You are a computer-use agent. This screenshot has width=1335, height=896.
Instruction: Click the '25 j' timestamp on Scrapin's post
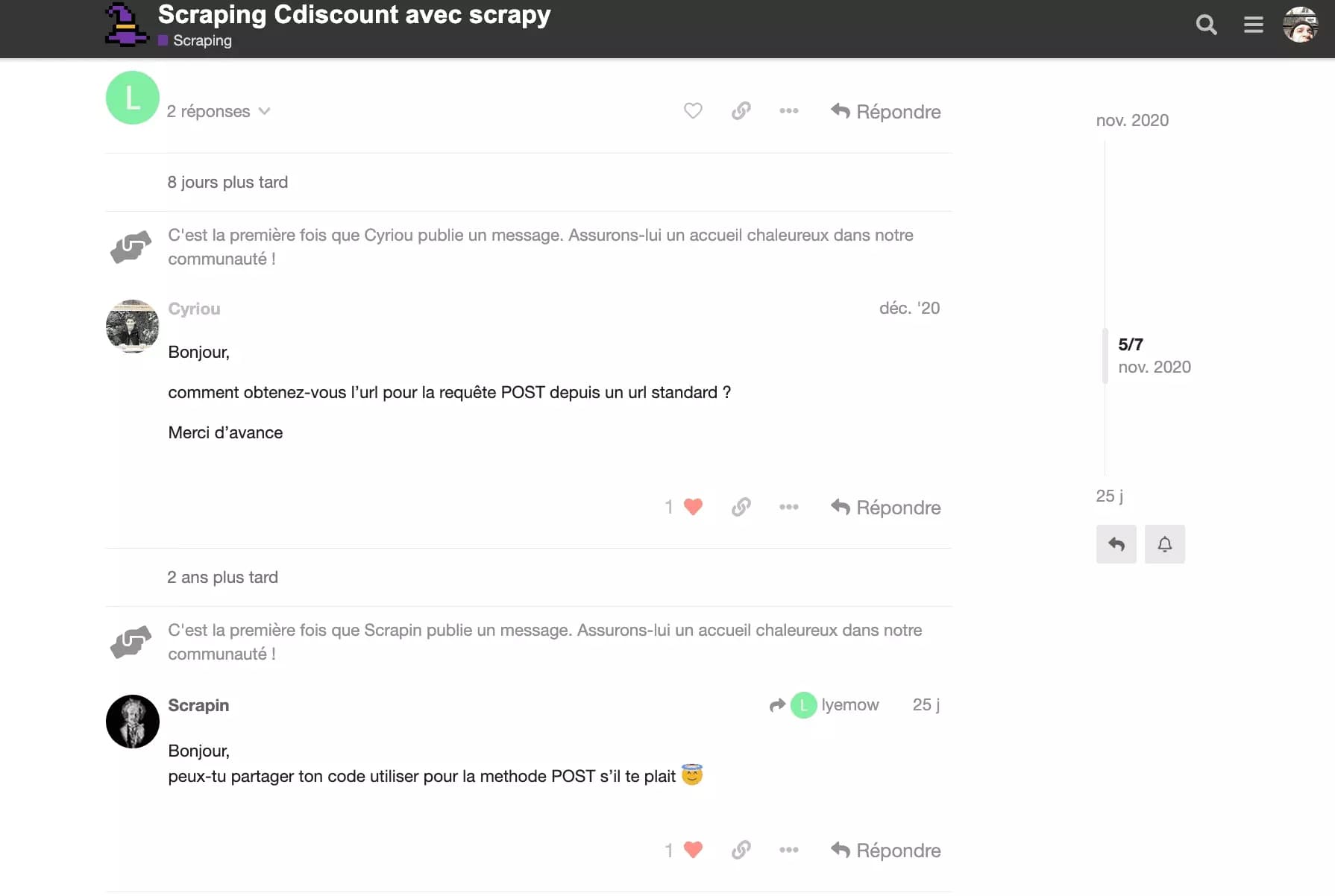click(x=926, y=705)
